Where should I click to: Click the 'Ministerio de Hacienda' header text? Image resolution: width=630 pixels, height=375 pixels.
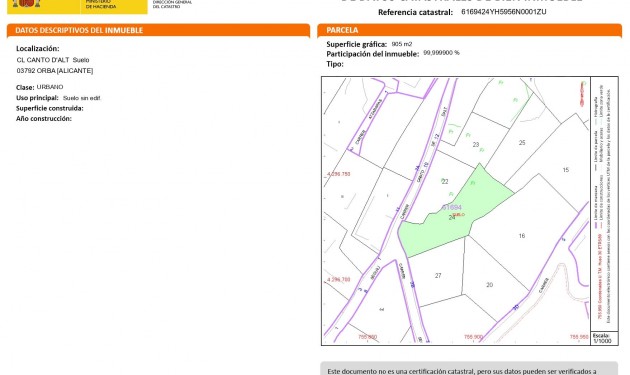[101, 4]
